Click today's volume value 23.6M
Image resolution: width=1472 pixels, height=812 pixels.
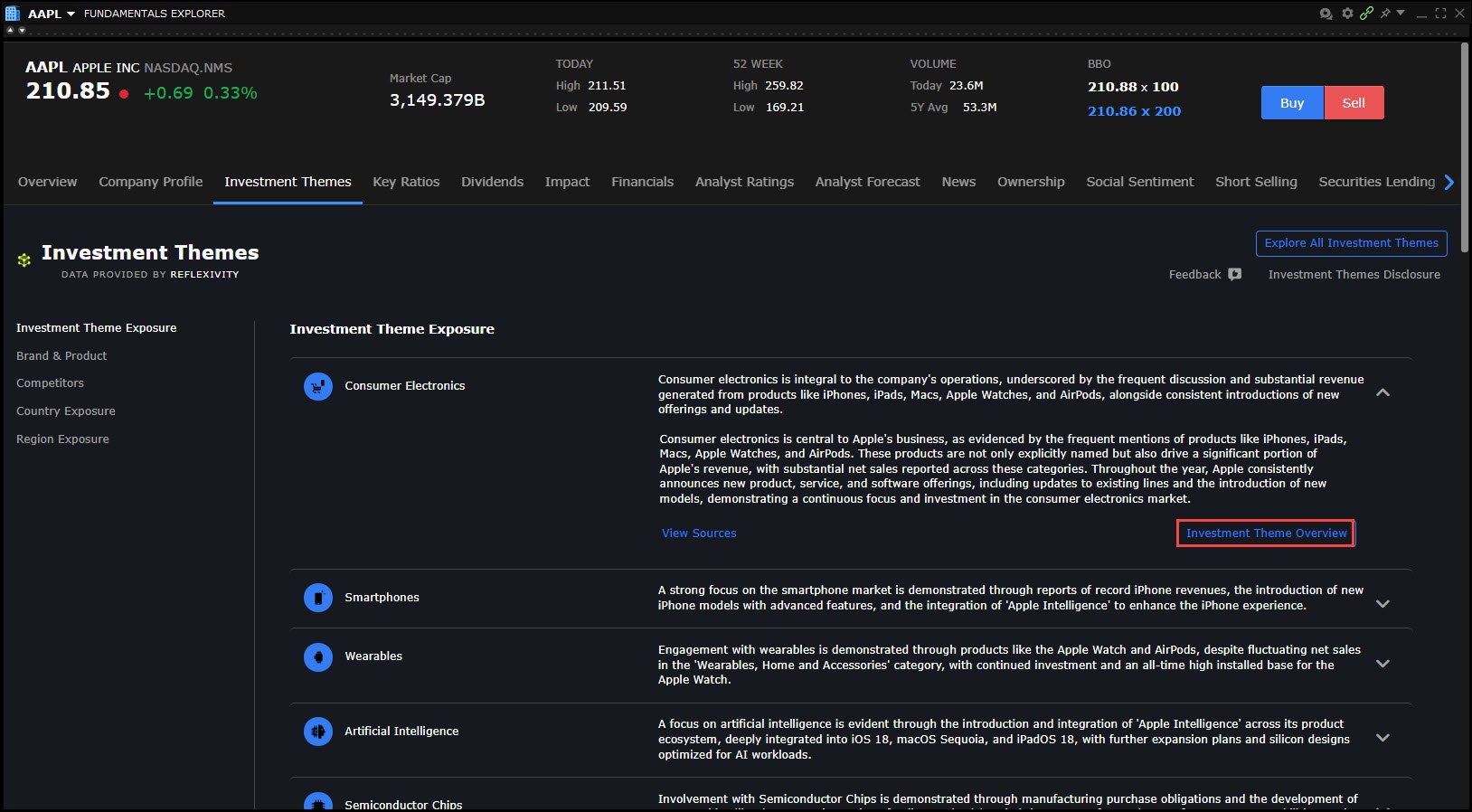[967, 86]
